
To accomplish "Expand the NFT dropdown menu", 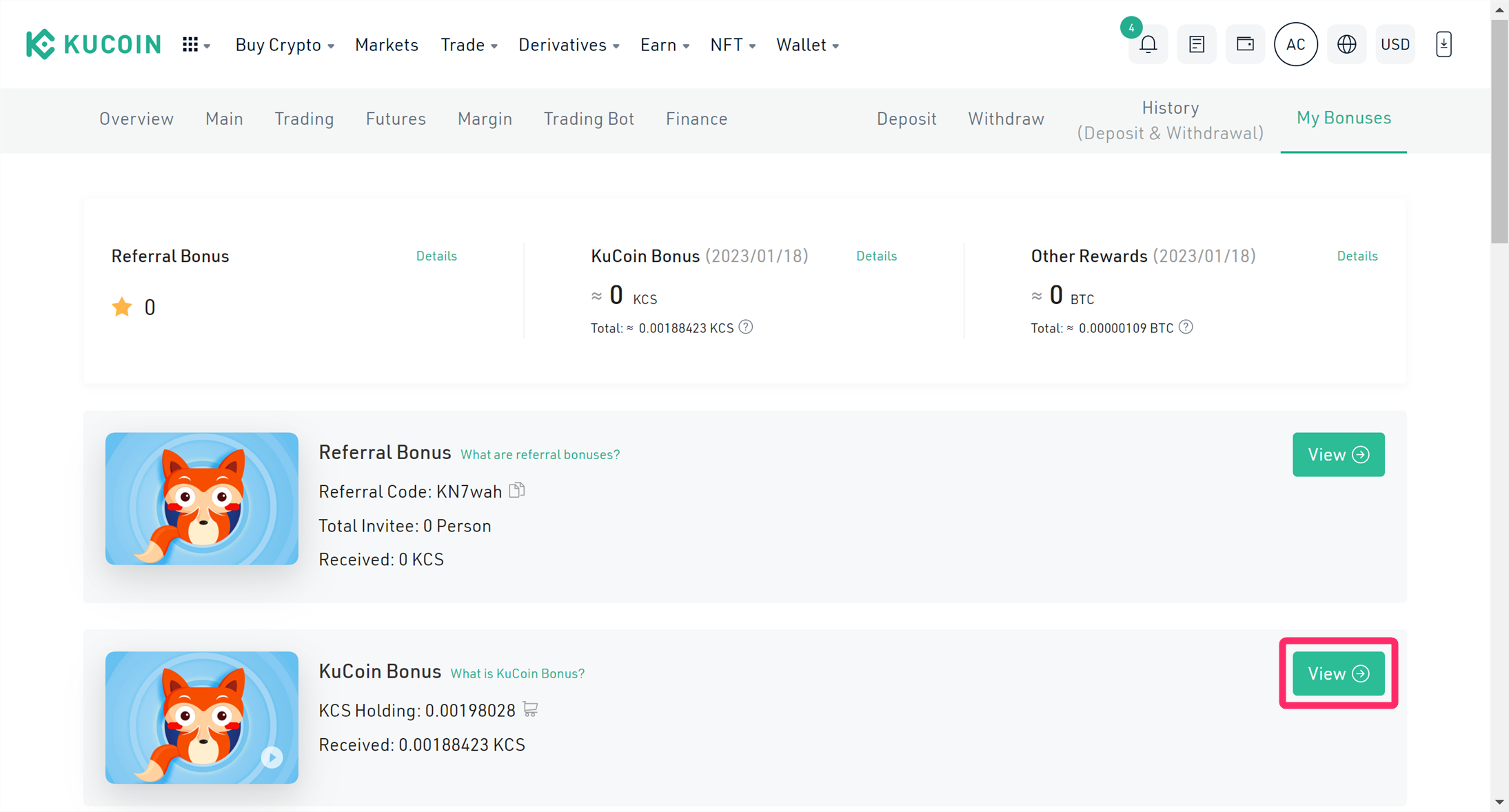I will tap(733, 45).
